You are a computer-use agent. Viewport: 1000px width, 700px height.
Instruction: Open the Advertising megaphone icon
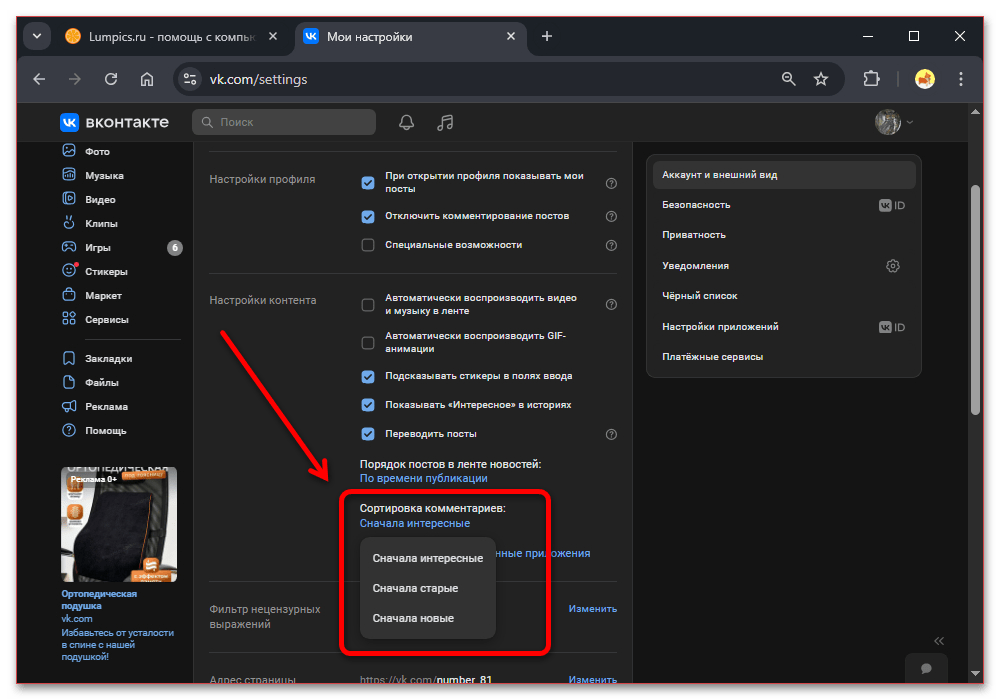tap(69, 406)
